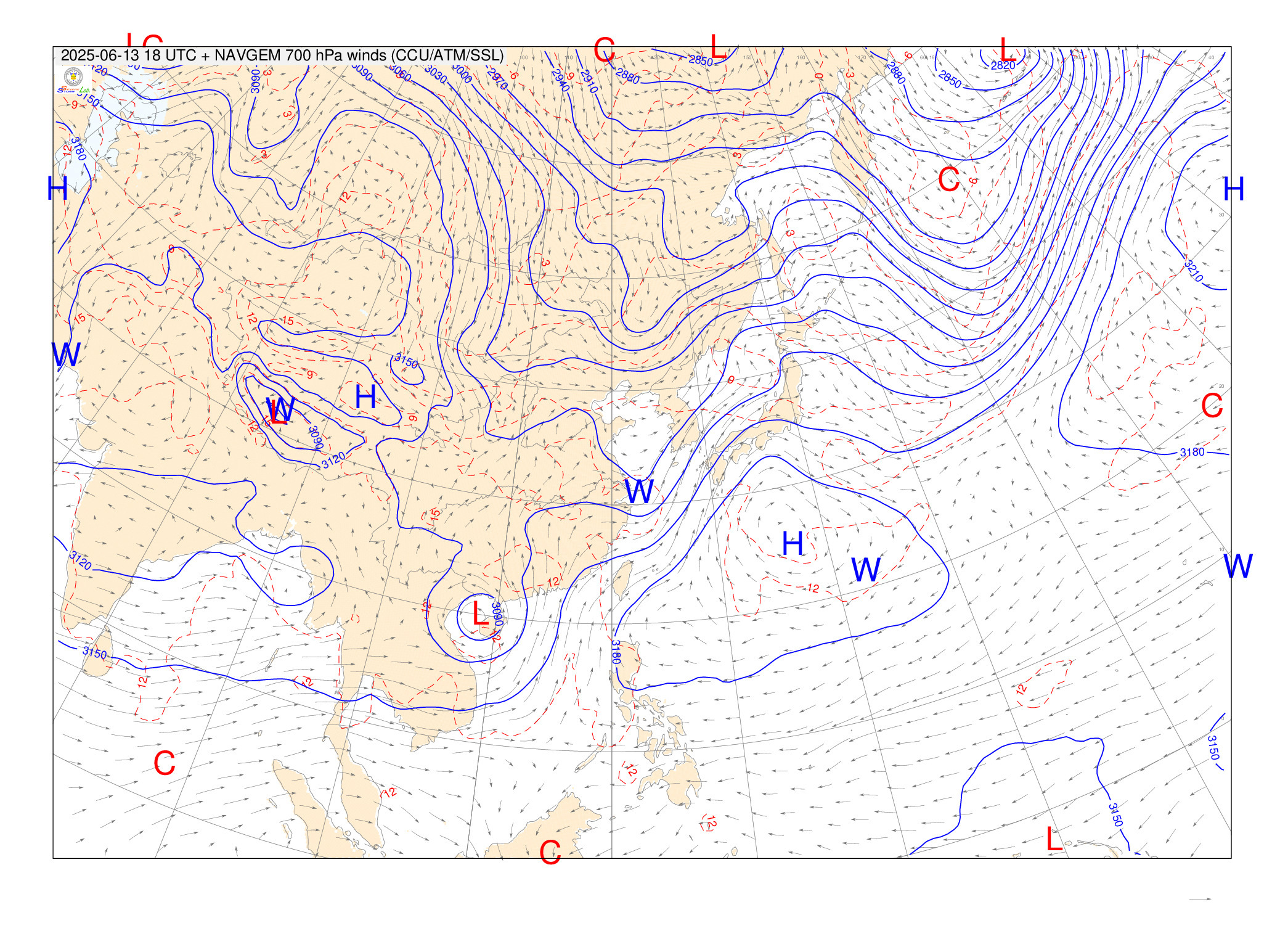Click the "2940" contour label

coord(560,80)
